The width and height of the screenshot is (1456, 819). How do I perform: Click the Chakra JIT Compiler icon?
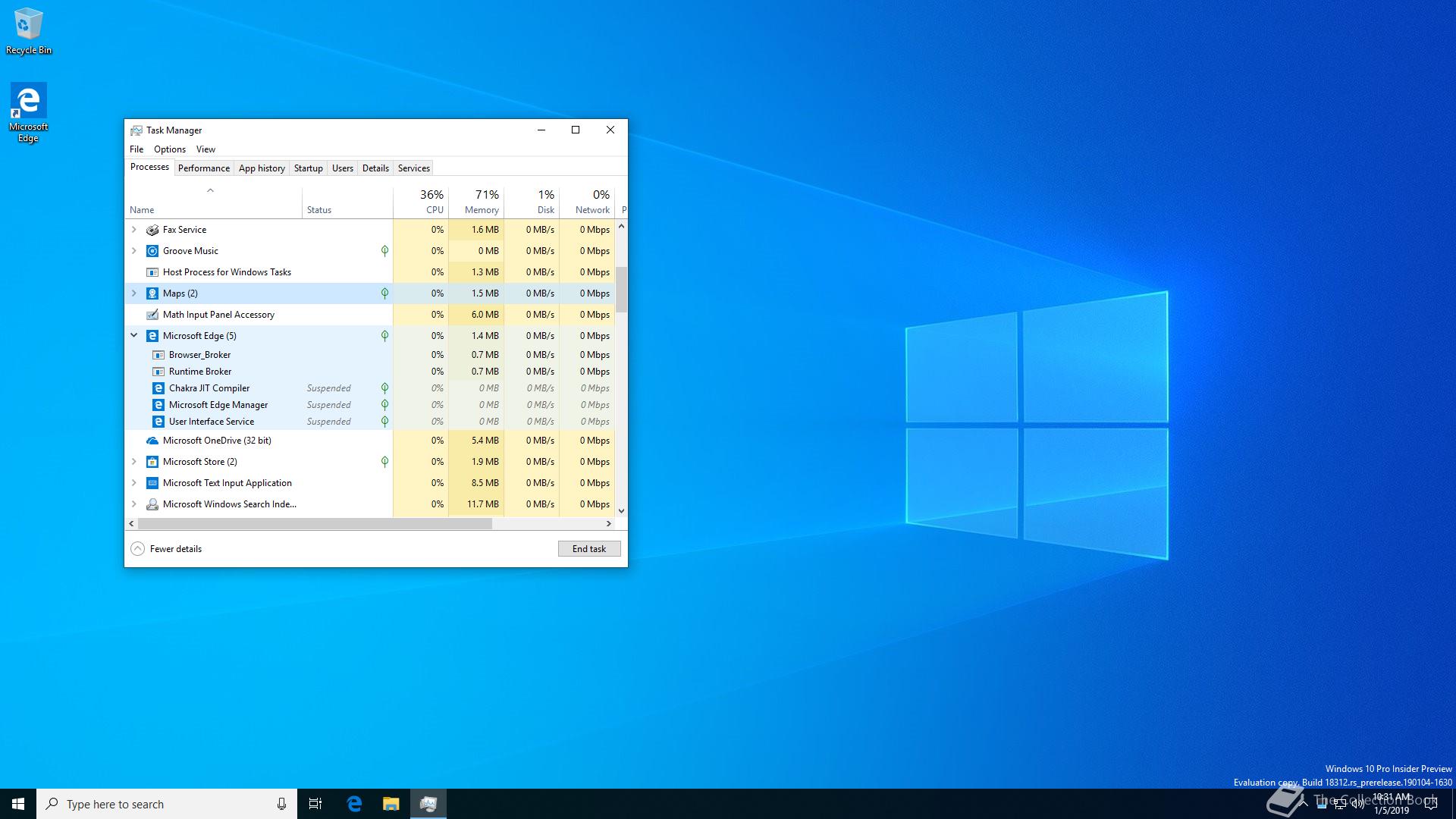pos(158,388)
